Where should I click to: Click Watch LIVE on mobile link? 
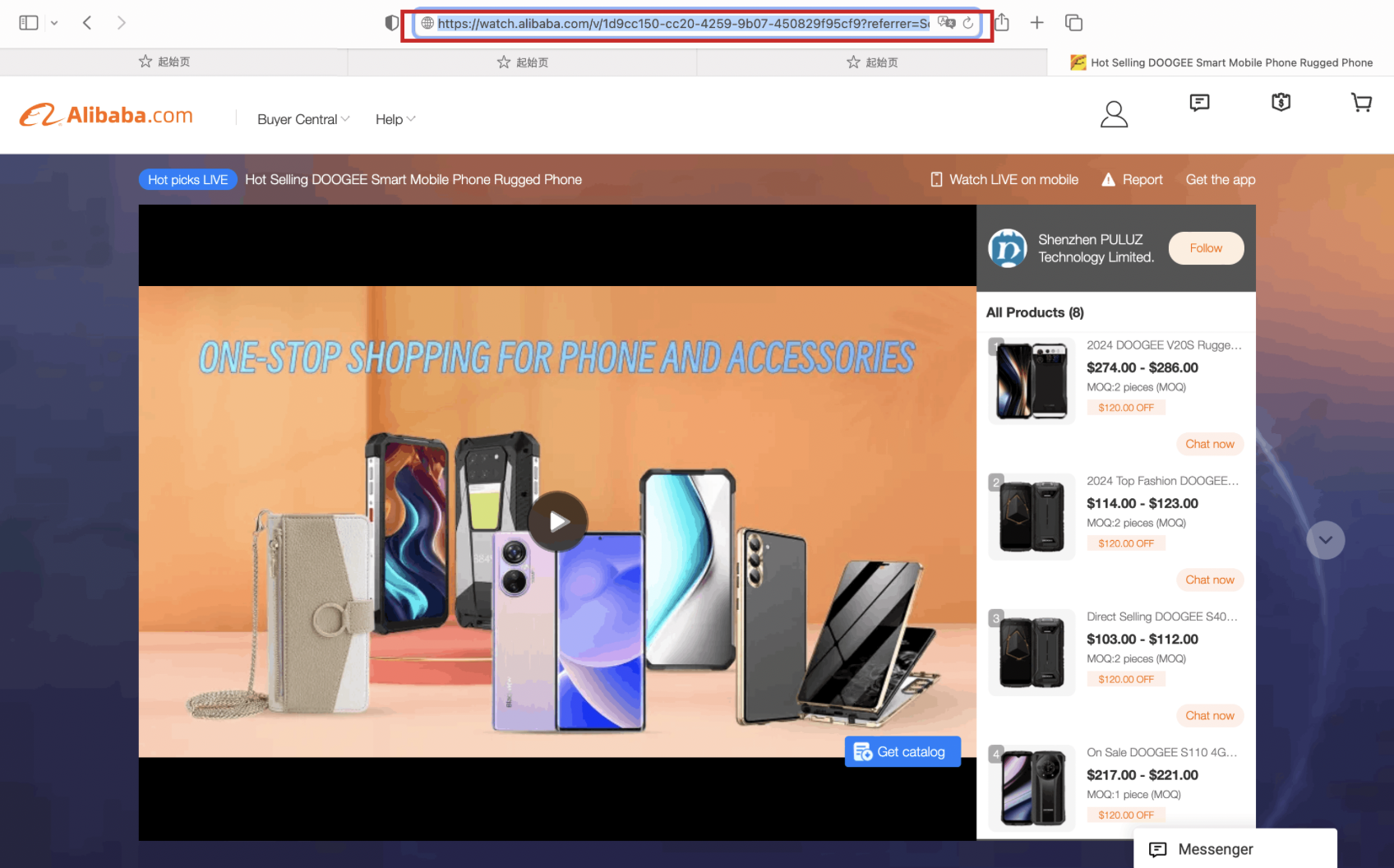pyautogui.click(x=1004, y=179)
